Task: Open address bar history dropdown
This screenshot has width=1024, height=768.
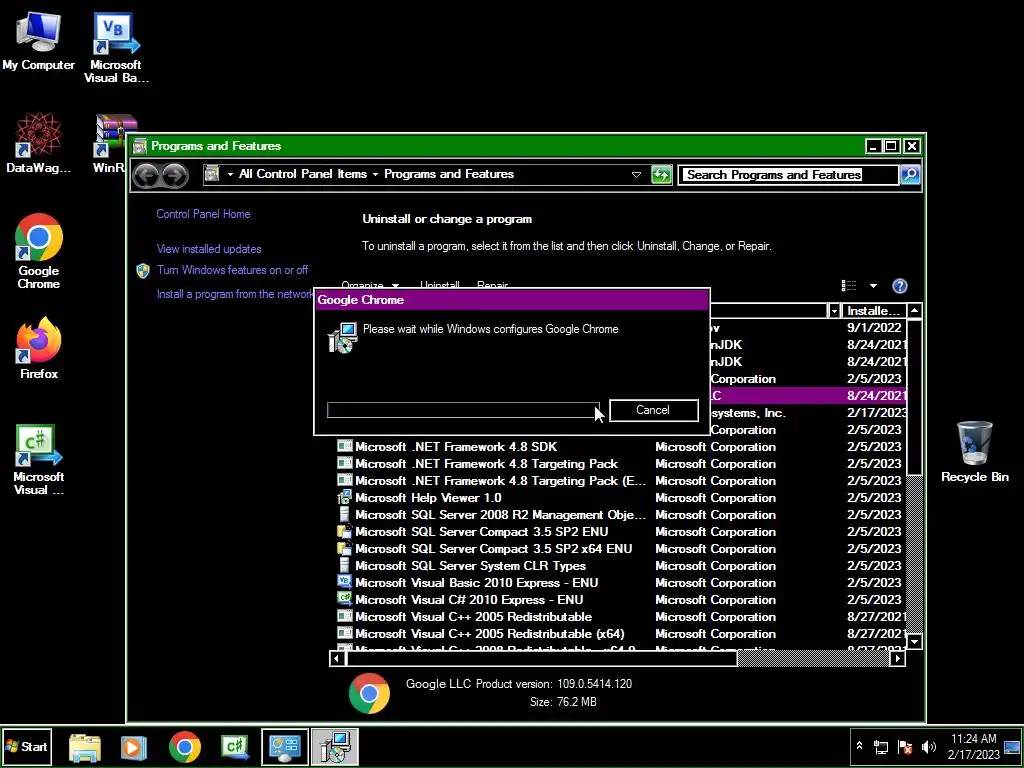Action: (636, 175)
